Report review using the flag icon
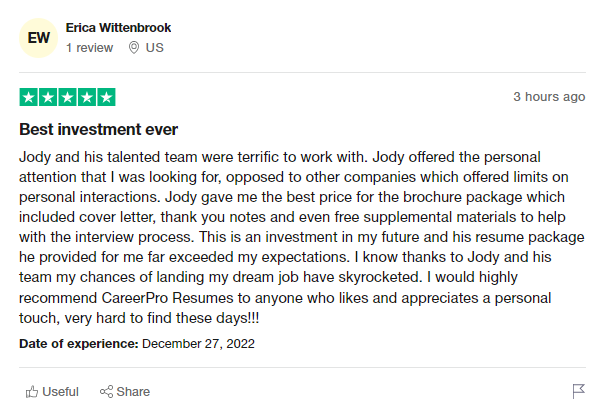 tap(579, 391)
